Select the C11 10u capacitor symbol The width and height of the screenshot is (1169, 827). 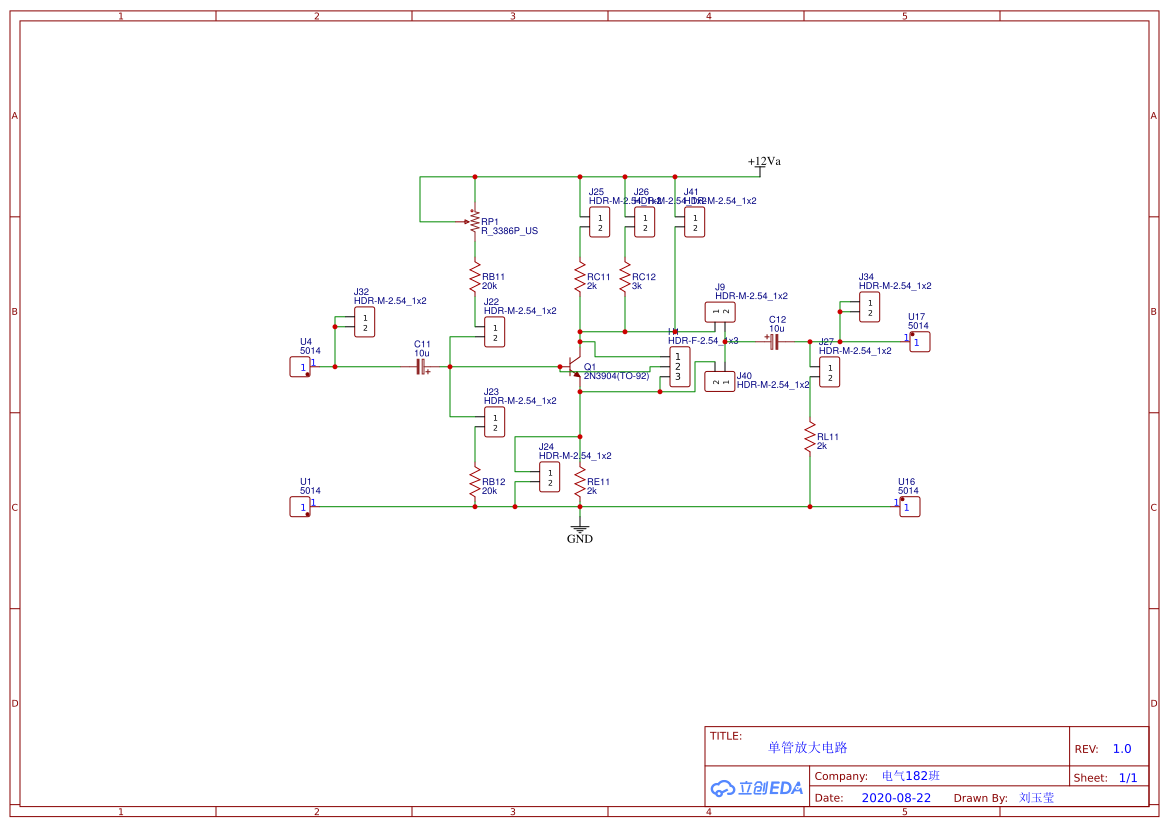422,367
